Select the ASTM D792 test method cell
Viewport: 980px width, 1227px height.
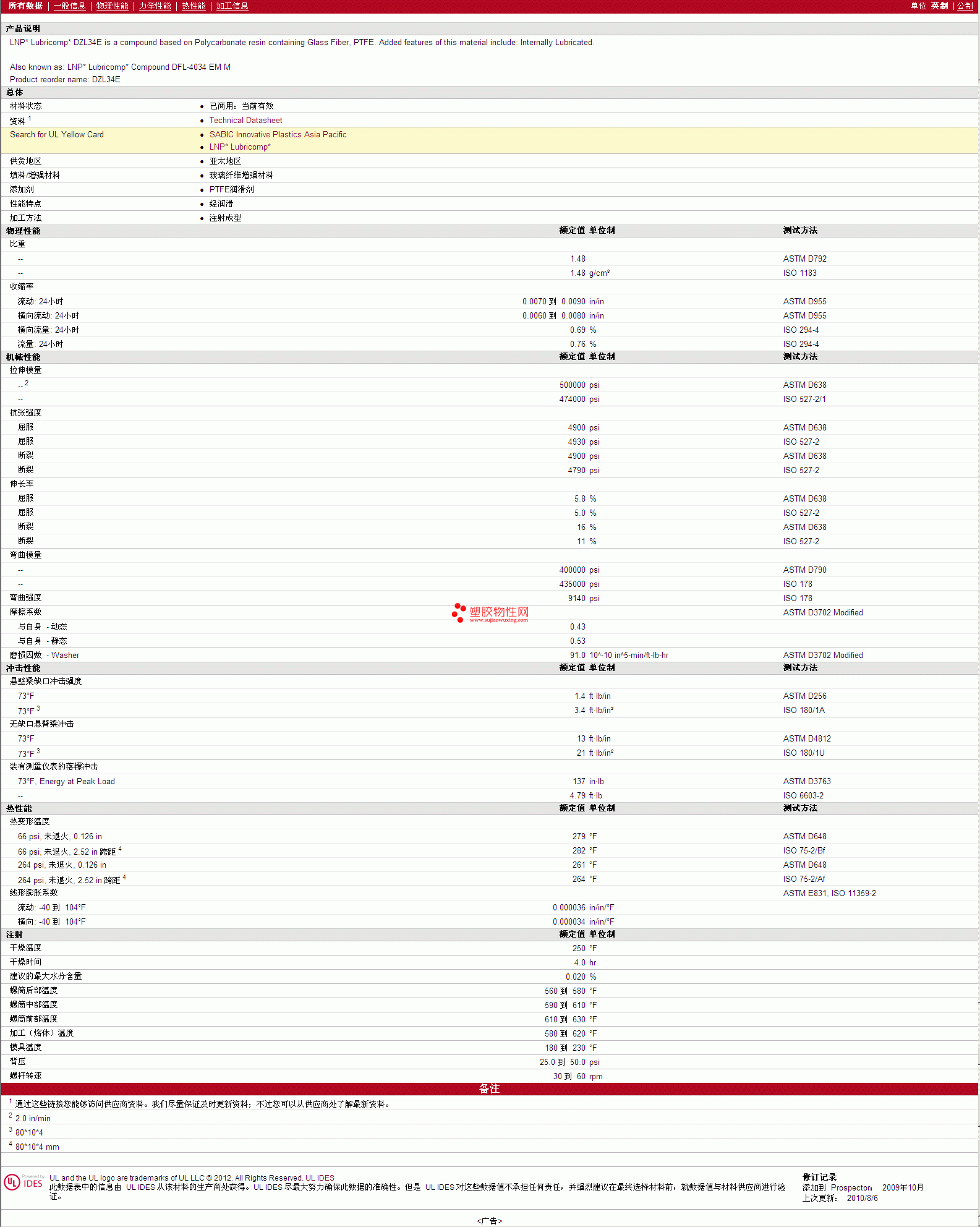[804, 259]
